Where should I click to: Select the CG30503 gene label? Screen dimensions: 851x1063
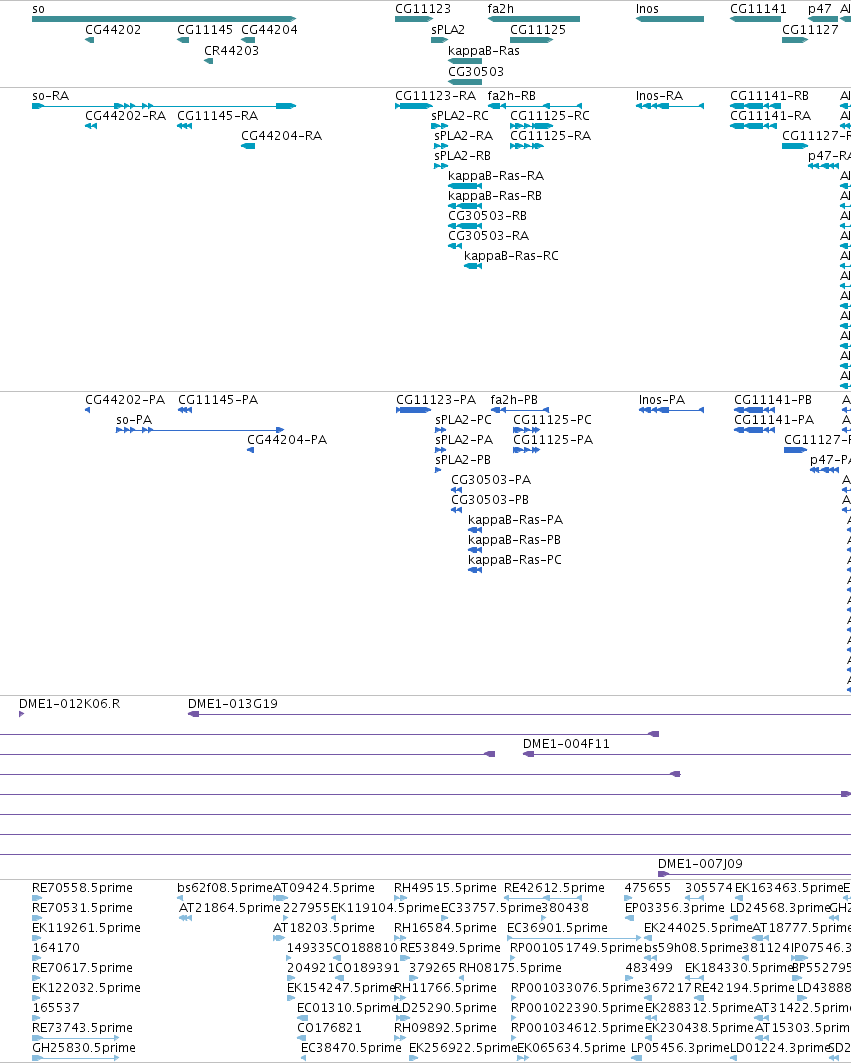point(476,72)
